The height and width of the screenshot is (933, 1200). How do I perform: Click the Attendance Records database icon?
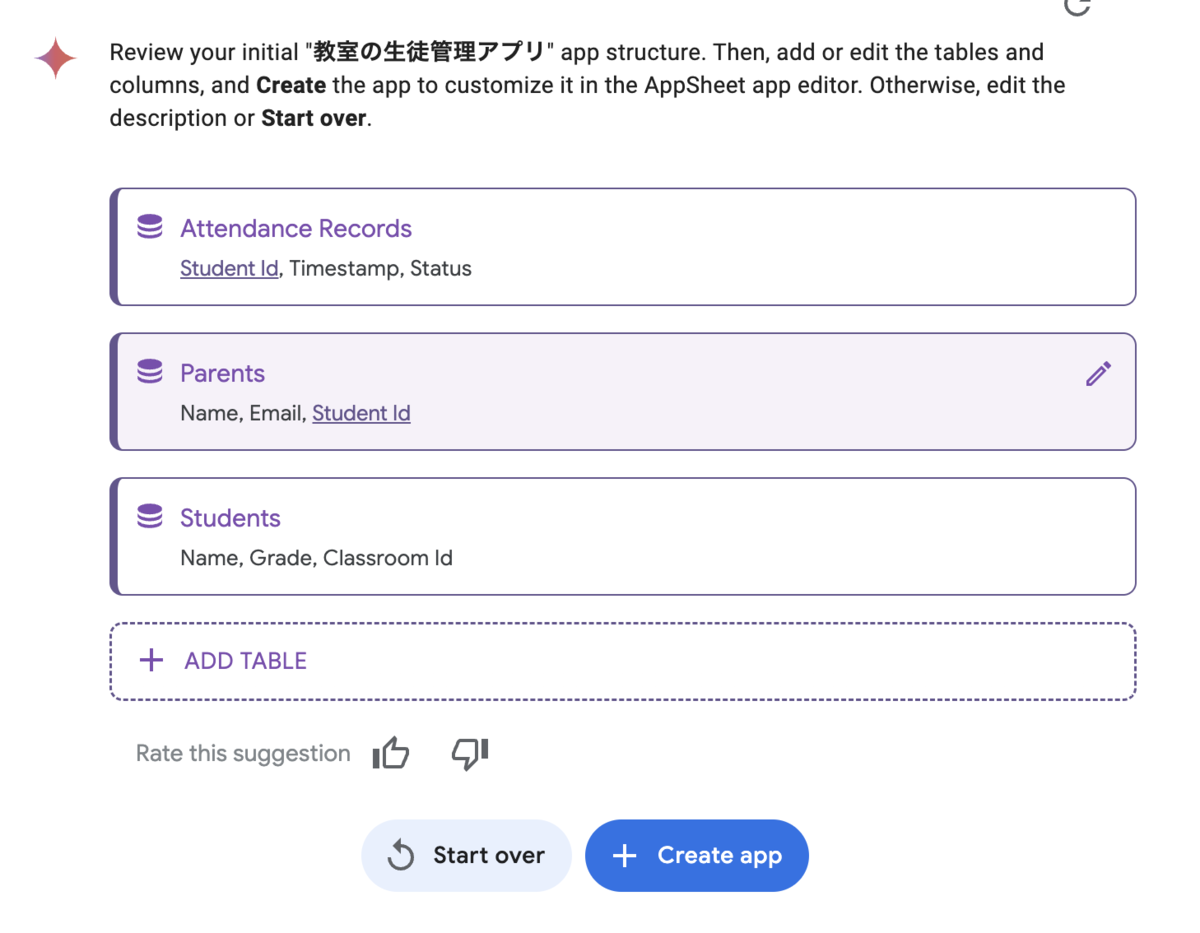(149, 228)
